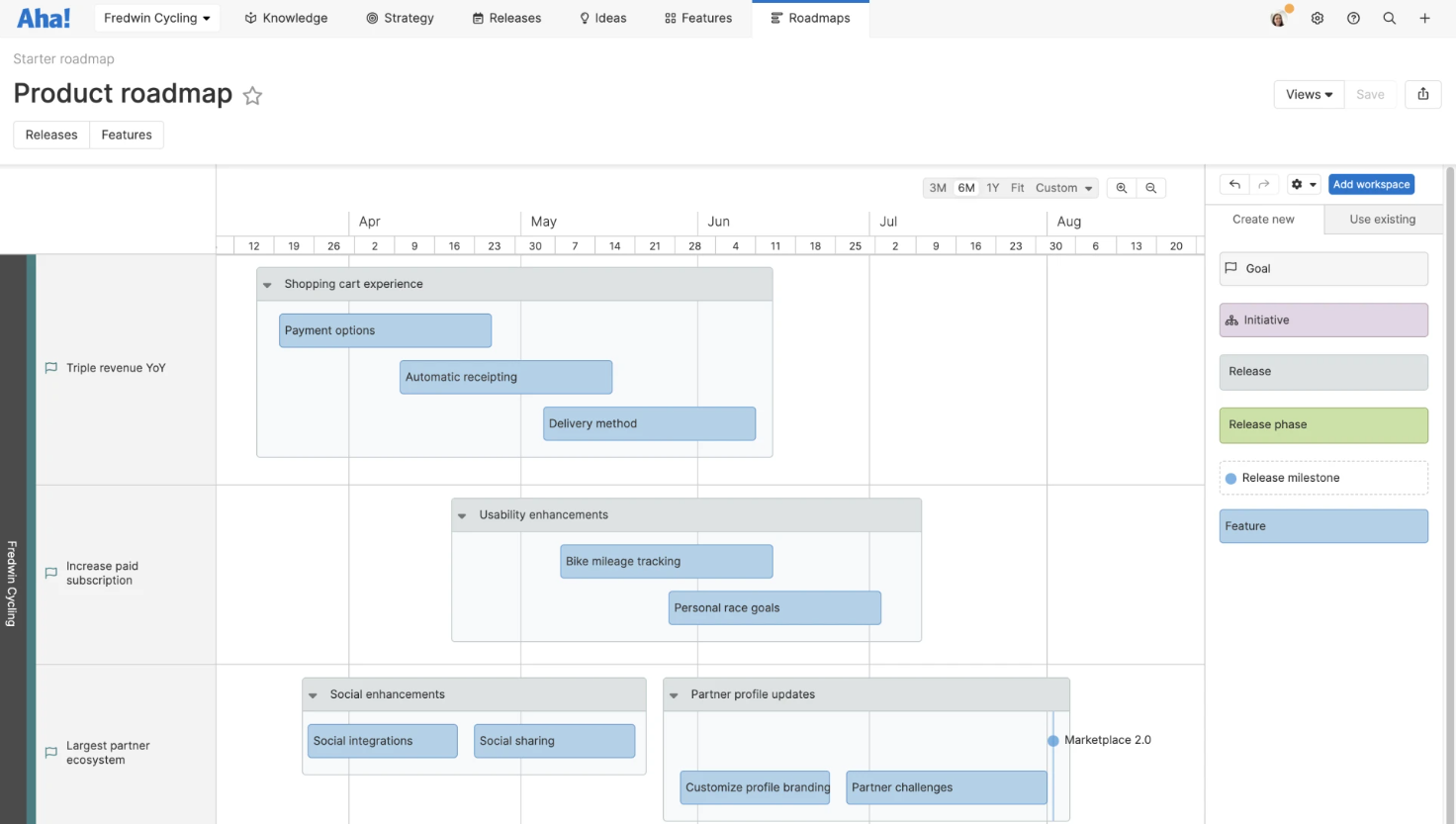Image resolution: width=1456 pixels, height=824 pixels.
Task: Open the Custom timeframe dropdown
Action: 1063,188
